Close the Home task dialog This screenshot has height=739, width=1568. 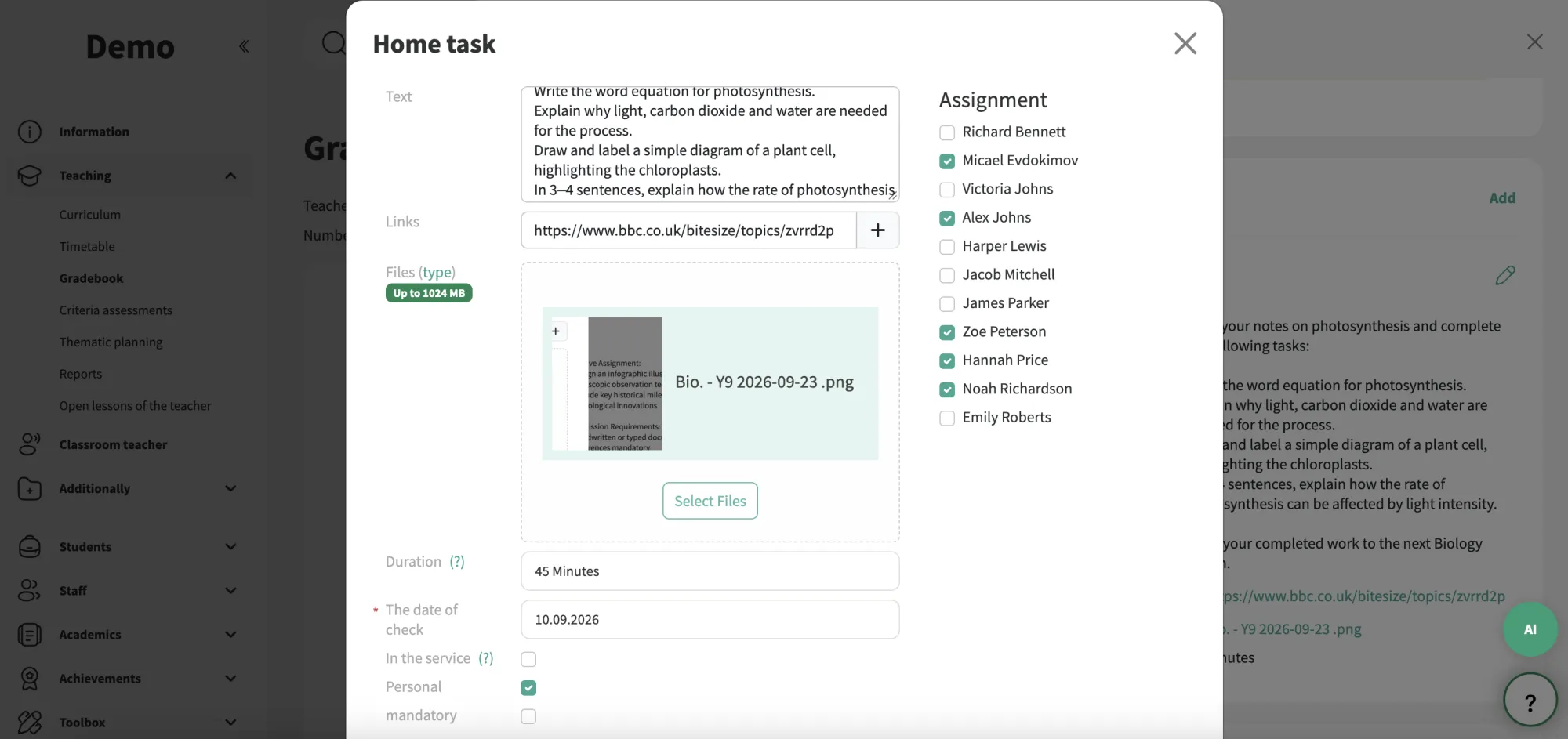(x=1185, y=43)
